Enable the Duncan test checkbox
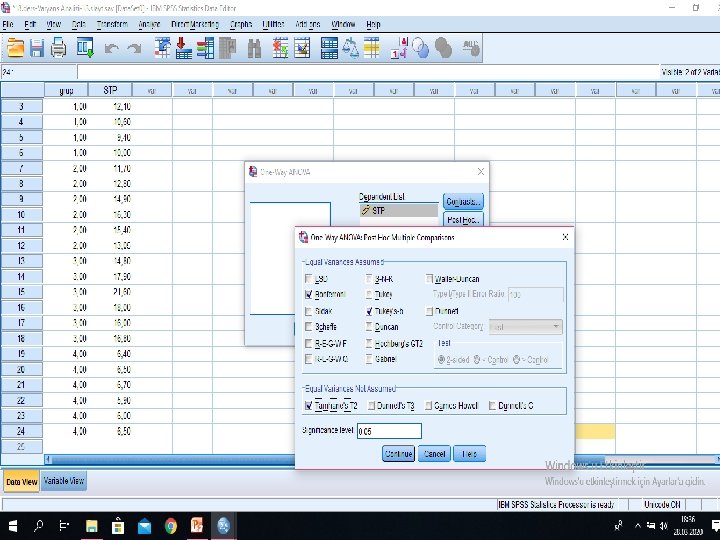This screenshot has width=720, height=540. point(369,327)
